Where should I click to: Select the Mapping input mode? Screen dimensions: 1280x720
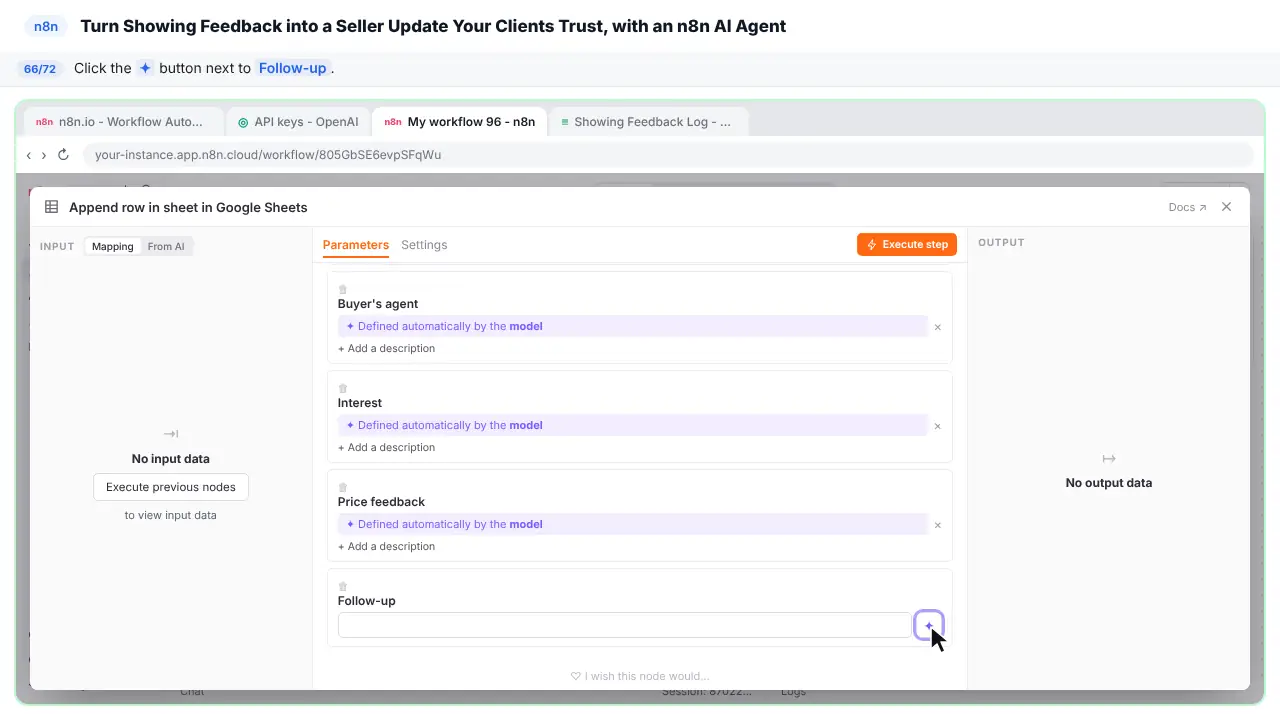coord(113,247)
